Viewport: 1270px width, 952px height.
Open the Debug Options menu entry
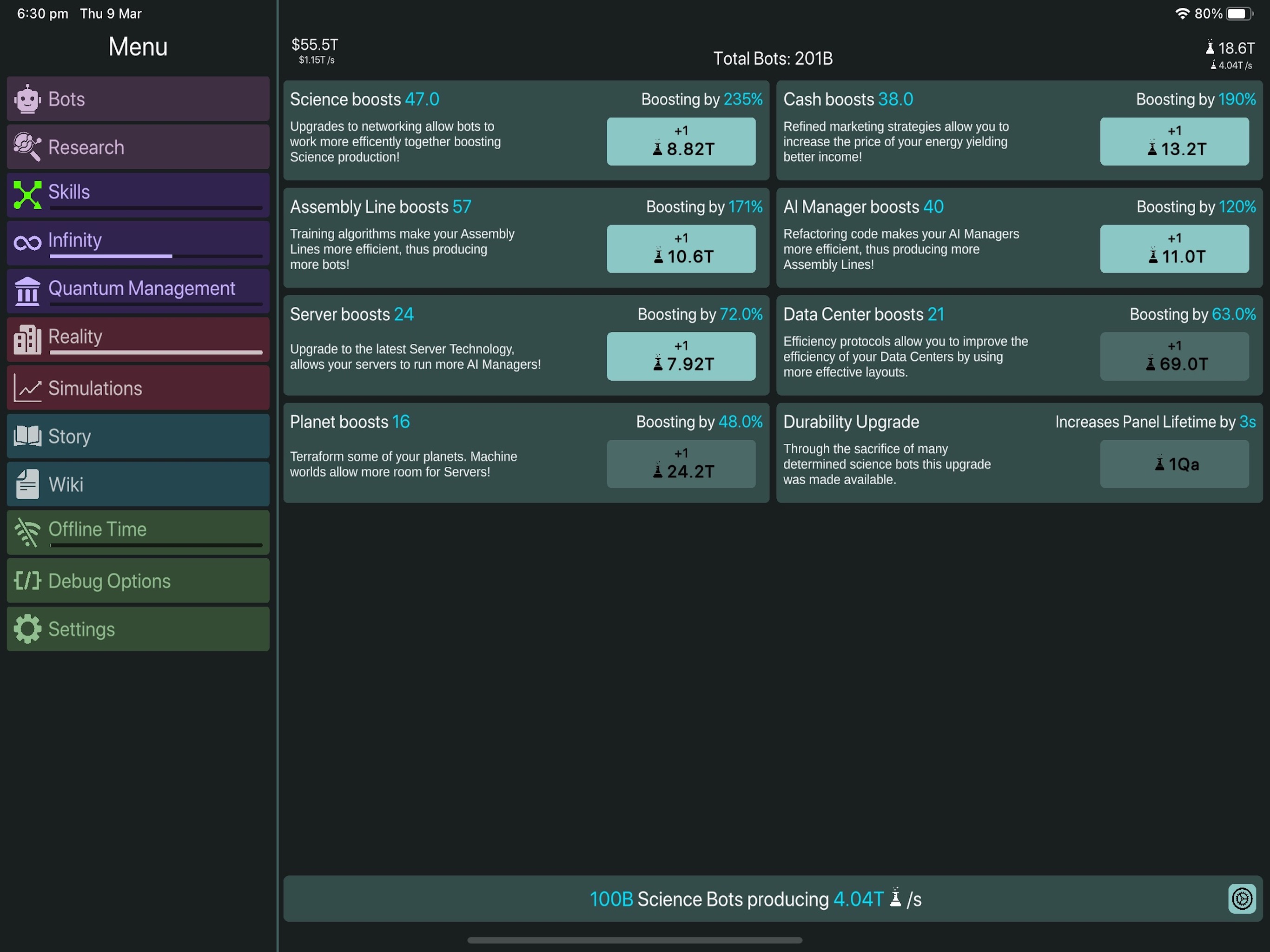(138, 581)
